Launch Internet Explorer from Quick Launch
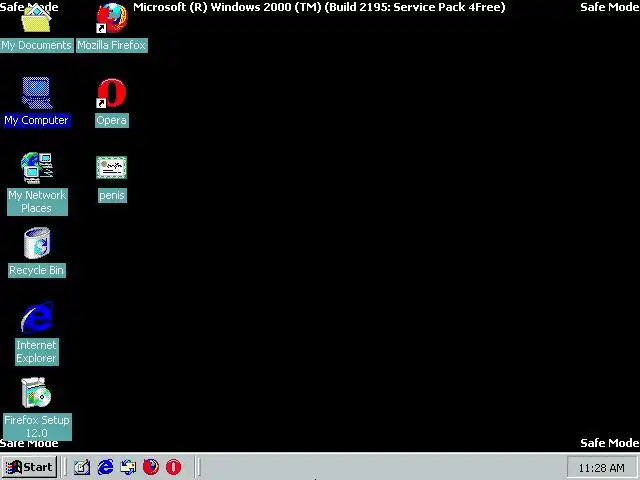 pyautogui.click(x=105, y=467)
